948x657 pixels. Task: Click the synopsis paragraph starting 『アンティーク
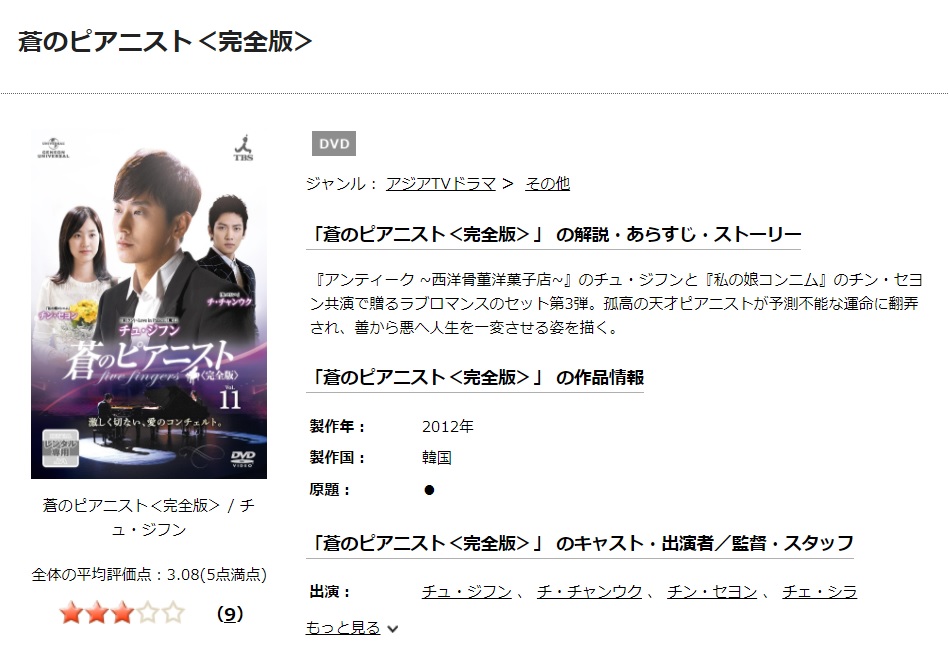coord(616,303)
